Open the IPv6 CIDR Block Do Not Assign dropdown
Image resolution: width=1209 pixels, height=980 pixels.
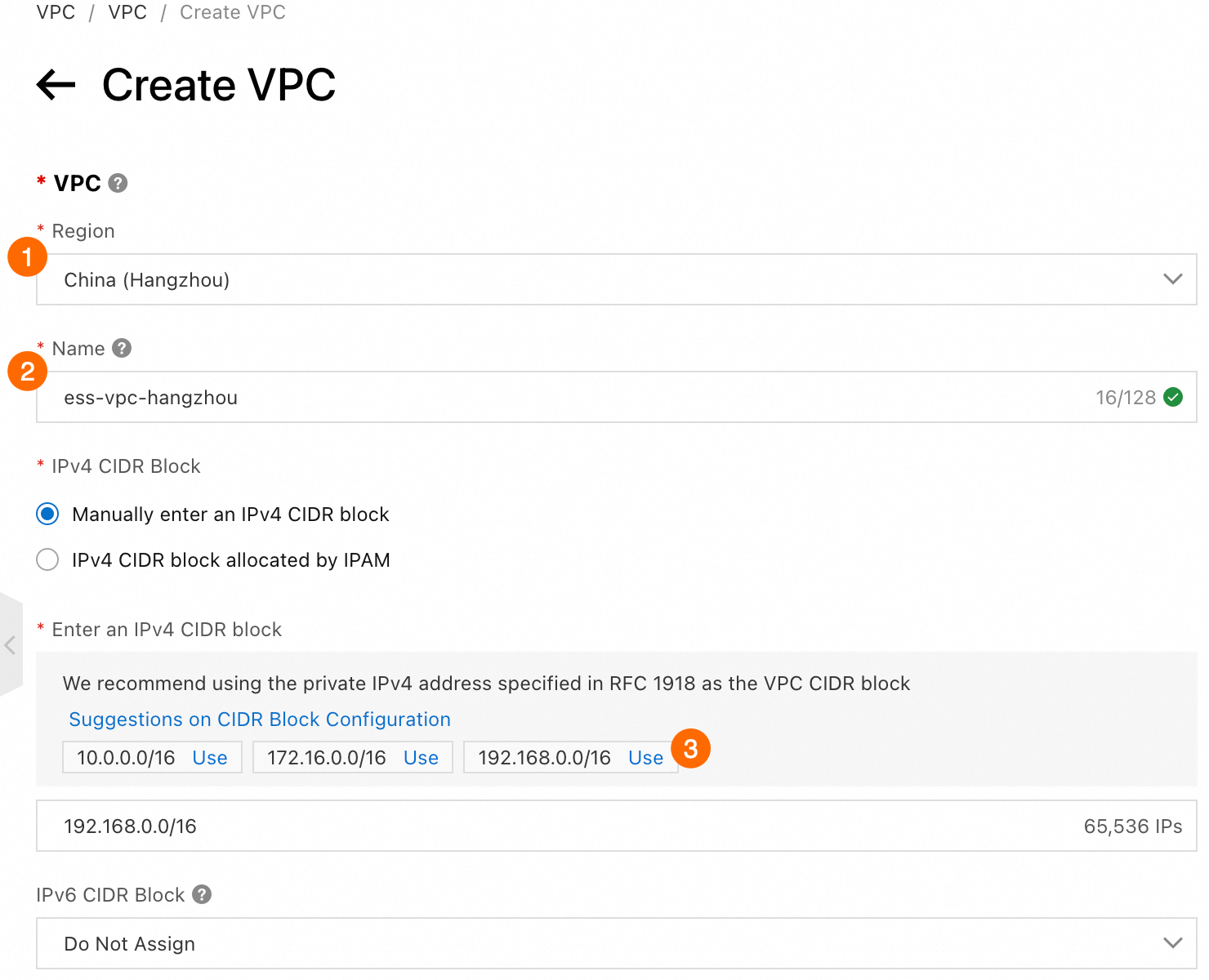pyautogui.click(x=617, y=943)
